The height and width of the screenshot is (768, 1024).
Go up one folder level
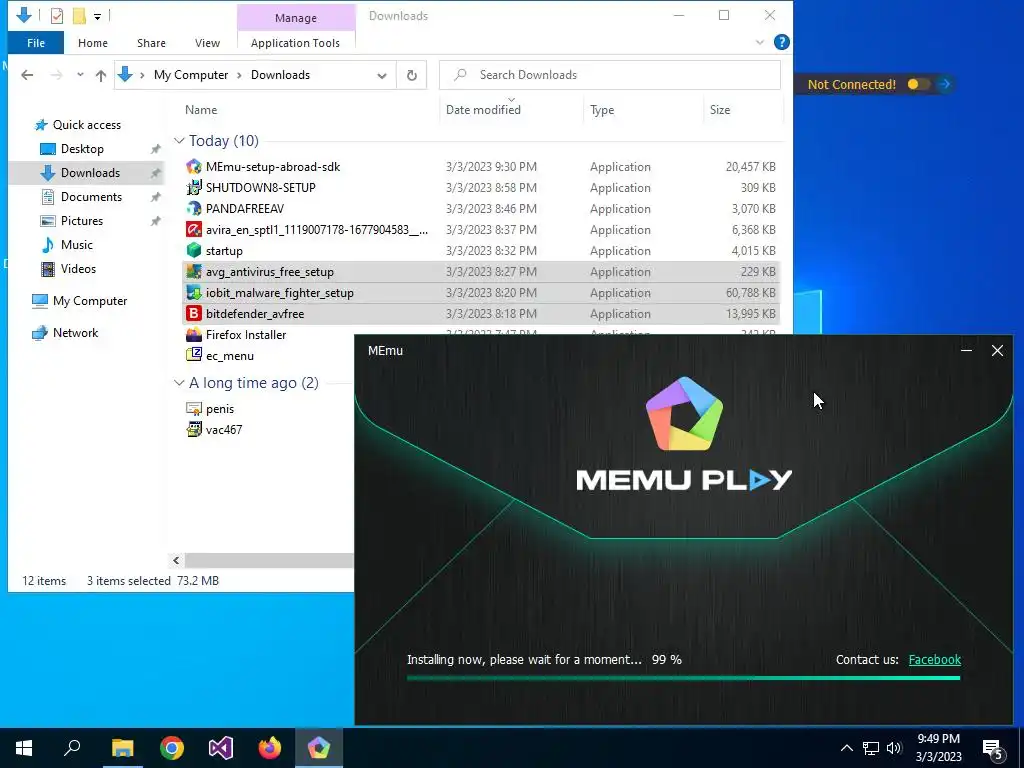101,75
